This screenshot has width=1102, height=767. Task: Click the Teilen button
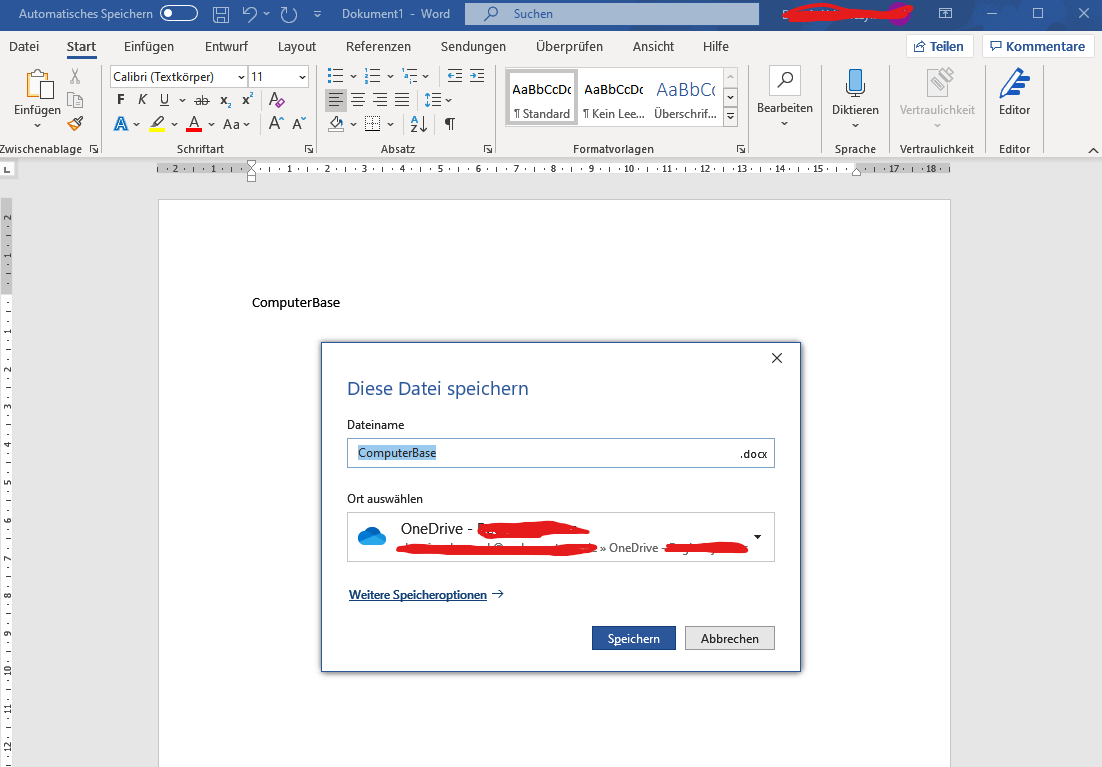[x=939, y=46]
